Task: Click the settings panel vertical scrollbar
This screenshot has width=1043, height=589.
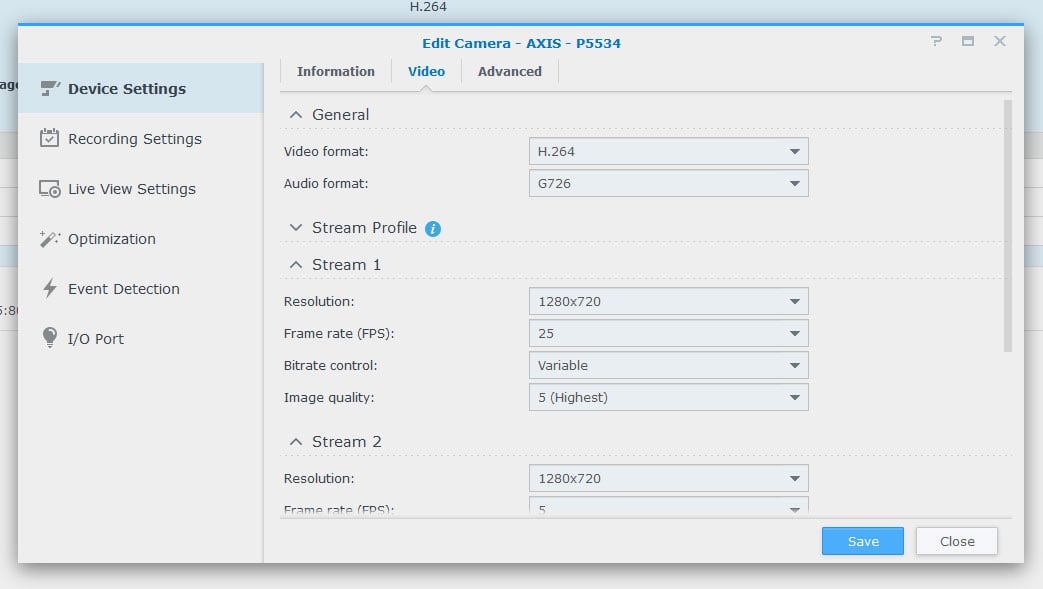Action: pyautogui.click(x=1008, y=226)
